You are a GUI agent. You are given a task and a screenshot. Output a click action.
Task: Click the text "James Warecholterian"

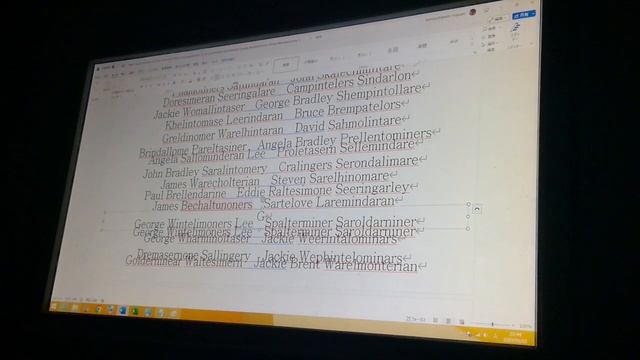point(210,183)
